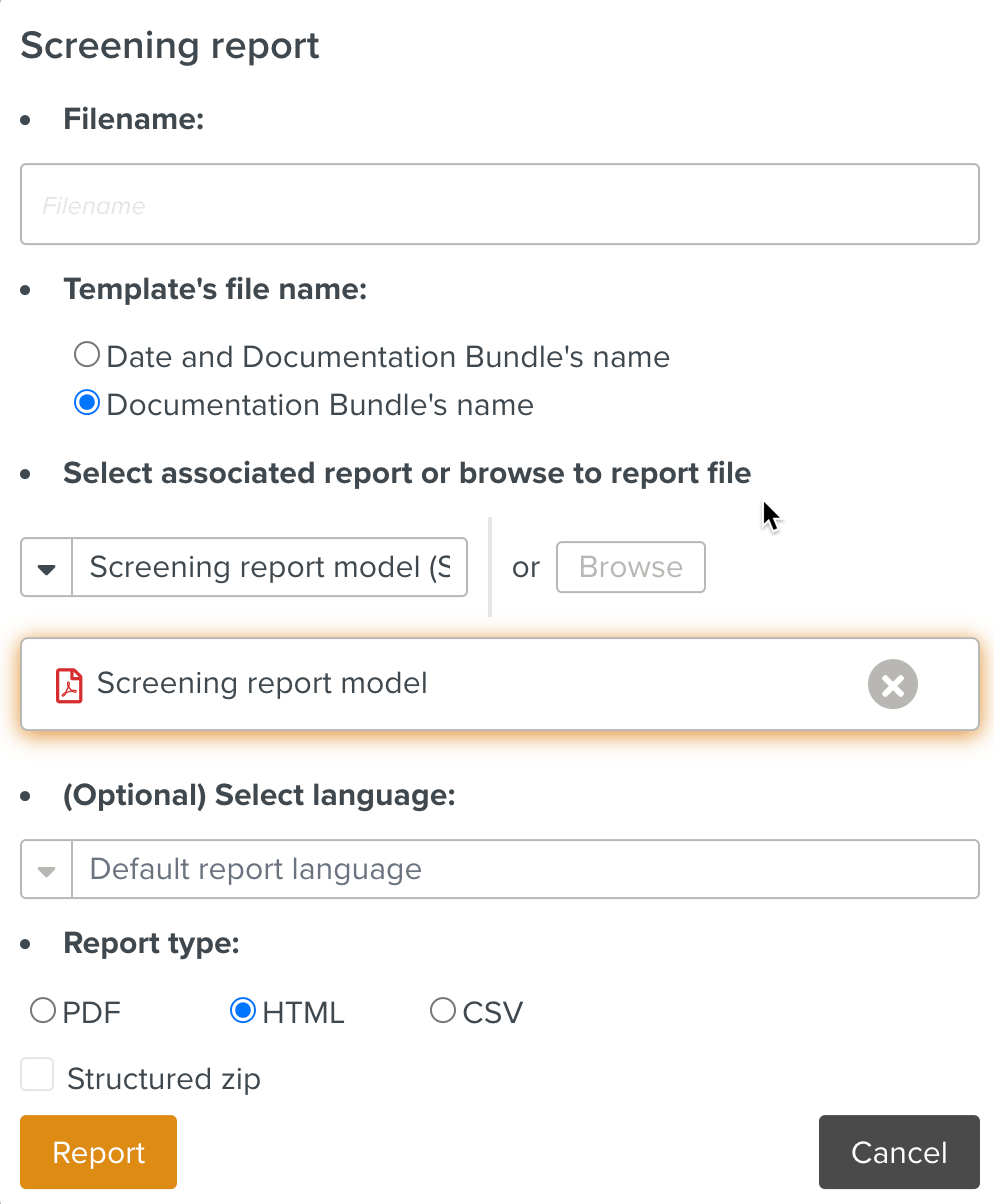Choose the HTML report type radio

(x=242, y=1011)
